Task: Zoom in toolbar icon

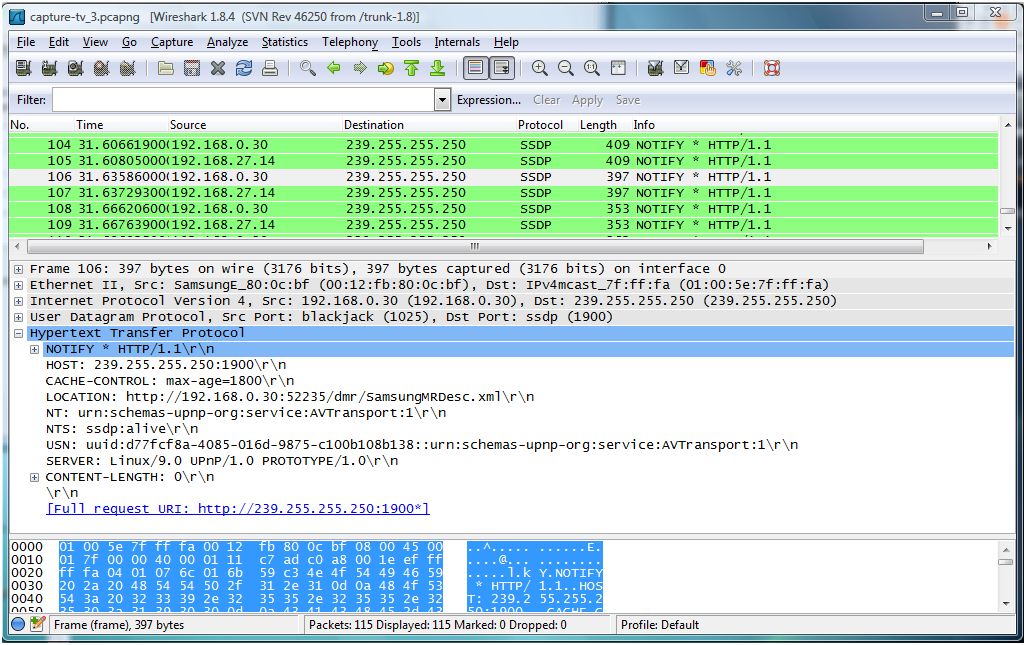Action: tap(540, 68)
